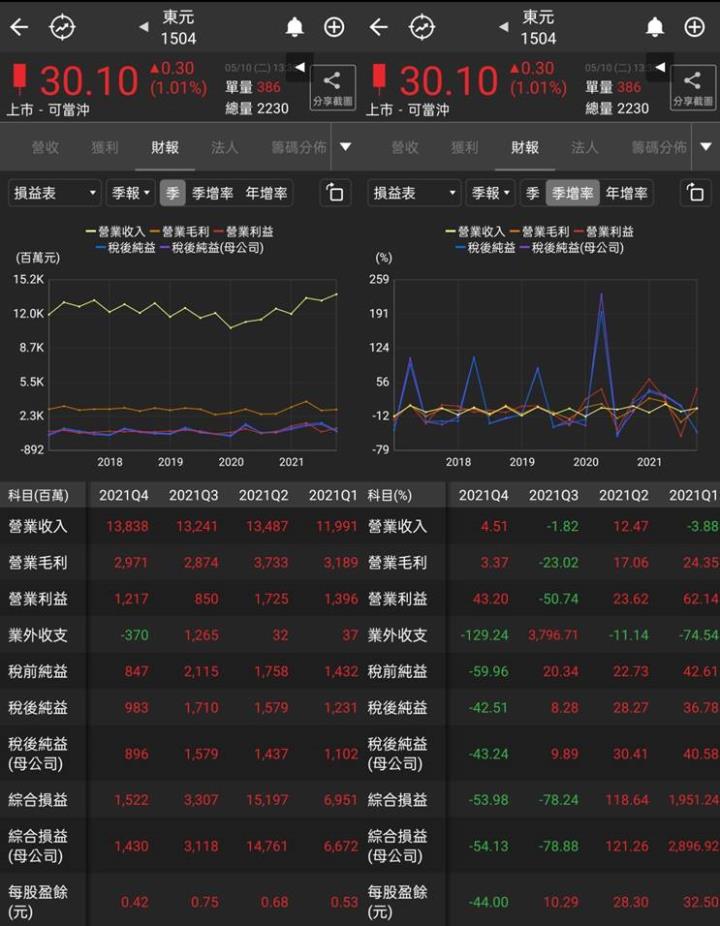The image size is (720, 926).
Task: Tap 營業收入 value 13,838
Action: [x=127, y=526]
